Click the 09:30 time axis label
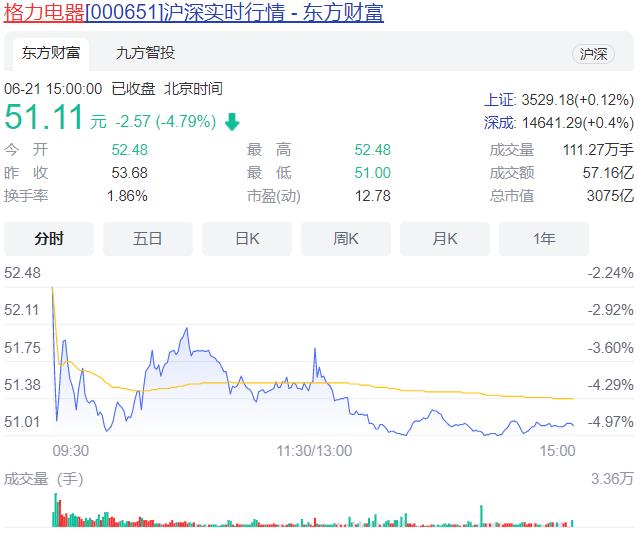Viewport: 642px width, 535px height. [71, 451]
